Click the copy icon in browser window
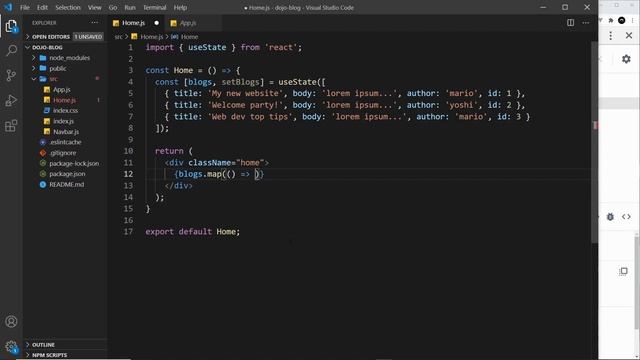 (623, 271)
